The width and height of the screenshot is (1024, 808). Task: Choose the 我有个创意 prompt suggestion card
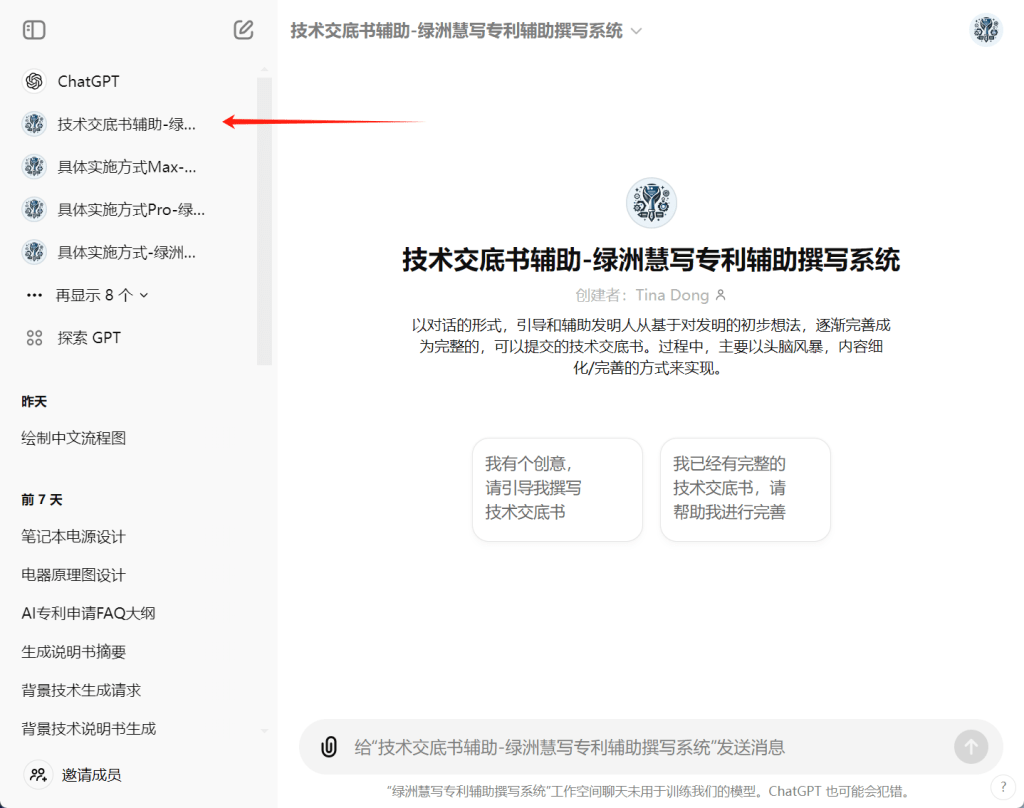click(x=557, y=489)
